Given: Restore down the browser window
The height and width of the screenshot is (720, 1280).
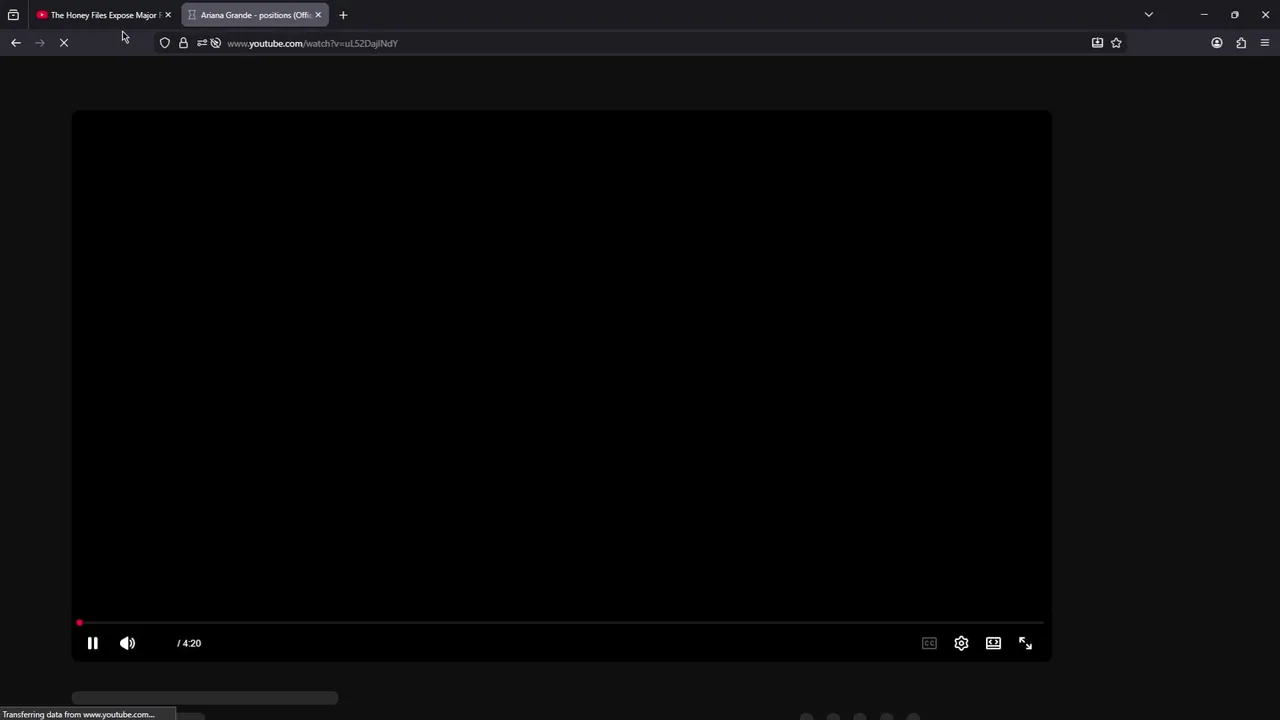Looking at the screenshot, I should pyautogui.click(x=1235, y=15).
